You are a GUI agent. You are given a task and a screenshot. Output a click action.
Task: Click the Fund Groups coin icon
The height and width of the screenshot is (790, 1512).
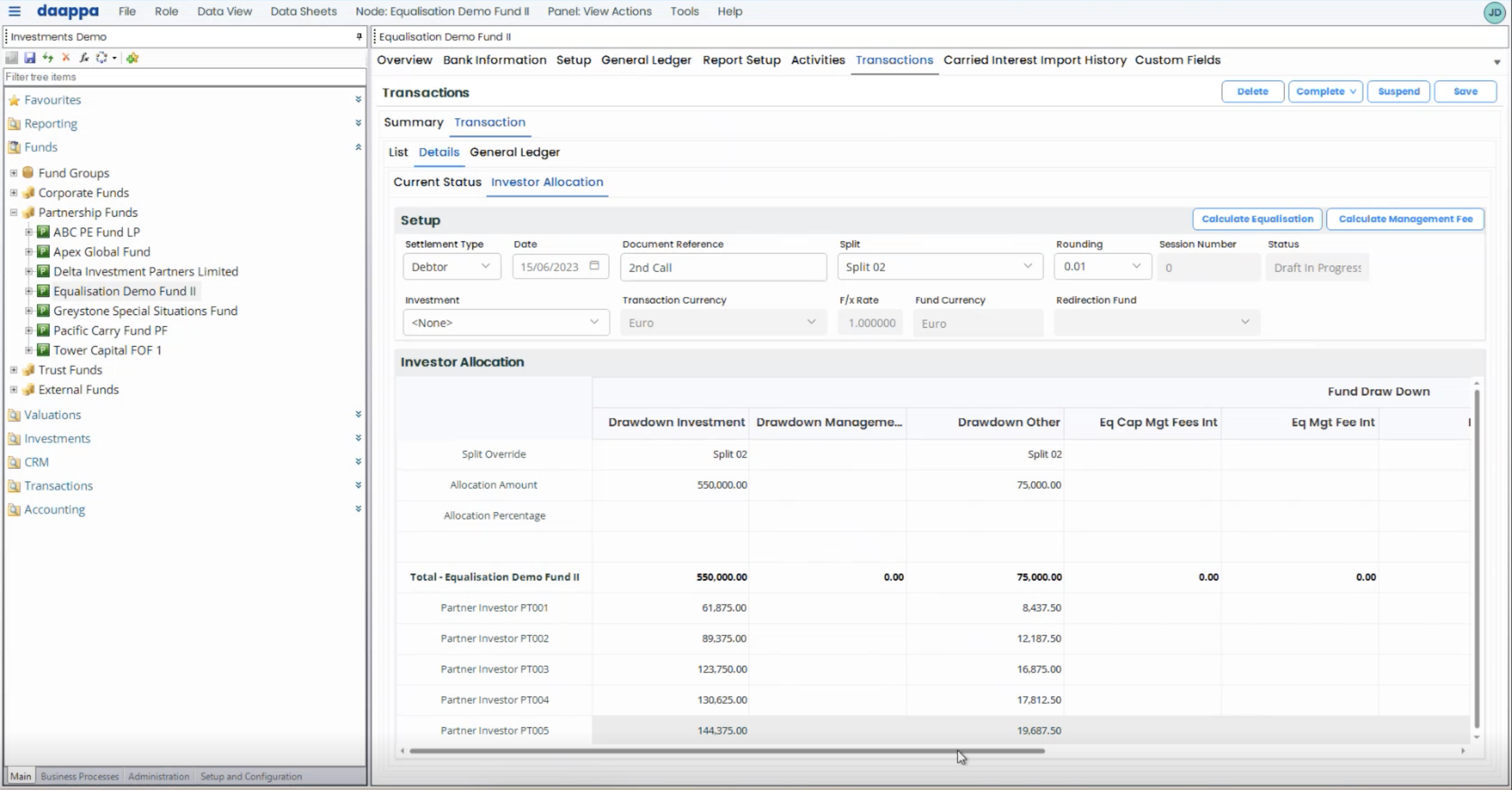tap(28, 173)
